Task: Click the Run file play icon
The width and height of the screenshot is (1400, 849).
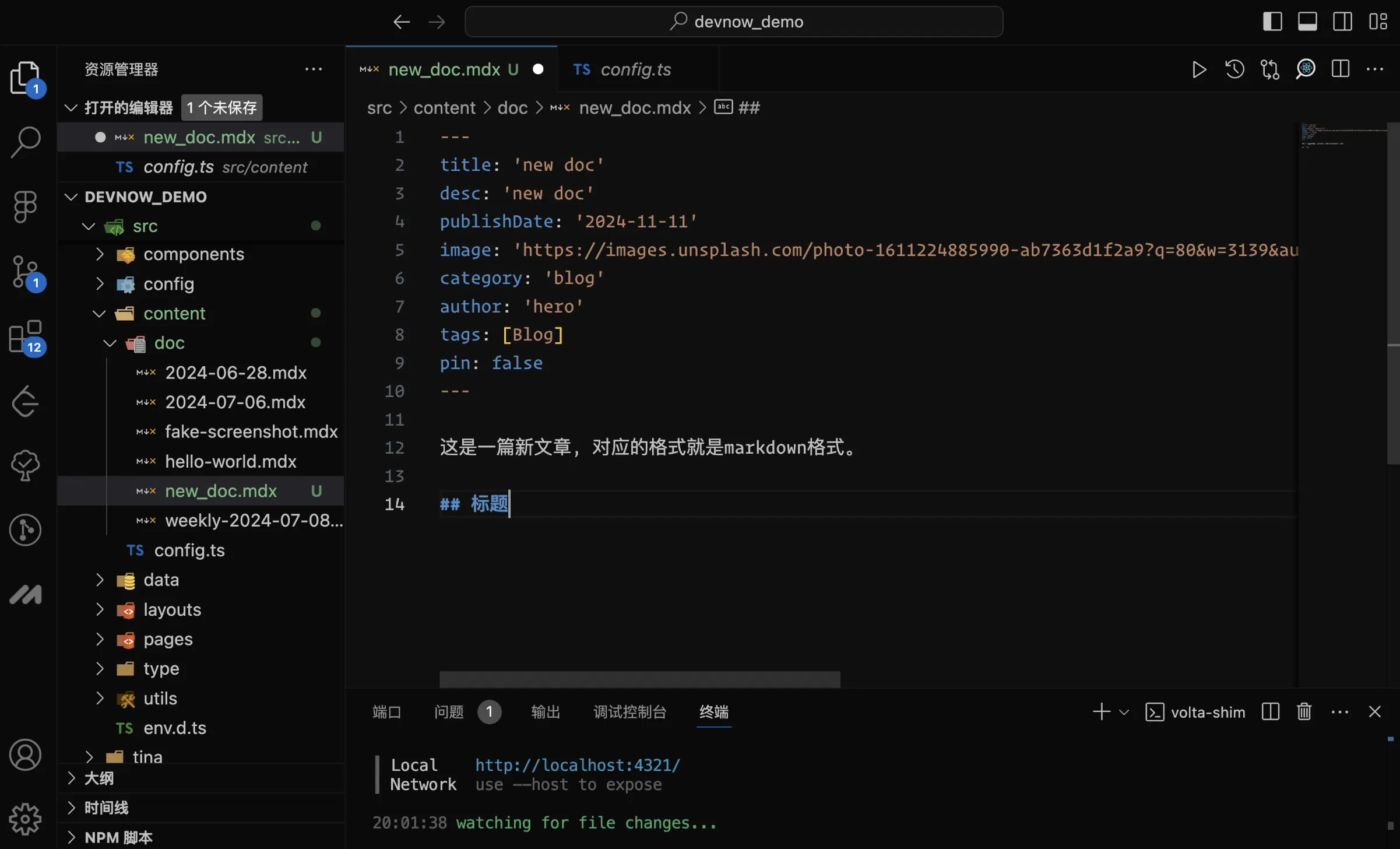Action: (1199, 70)
